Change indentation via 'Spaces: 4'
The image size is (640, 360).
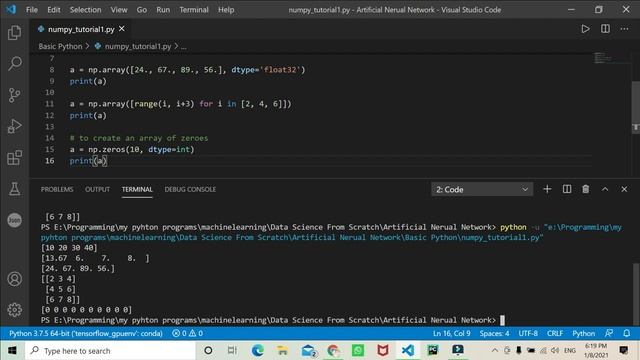point(494,333)
